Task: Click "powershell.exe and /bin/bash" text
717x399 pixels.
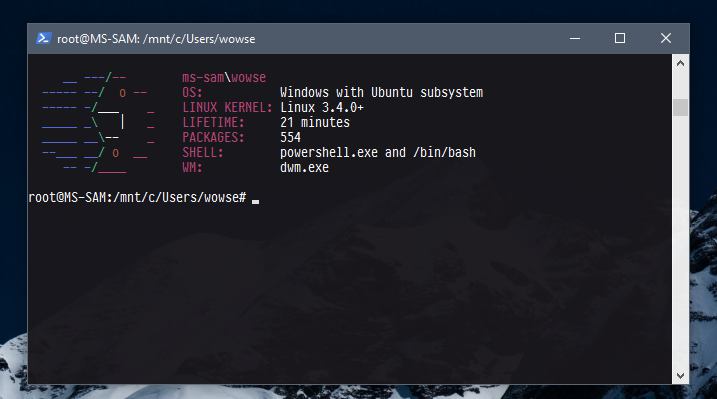Action: coord(378,153)
